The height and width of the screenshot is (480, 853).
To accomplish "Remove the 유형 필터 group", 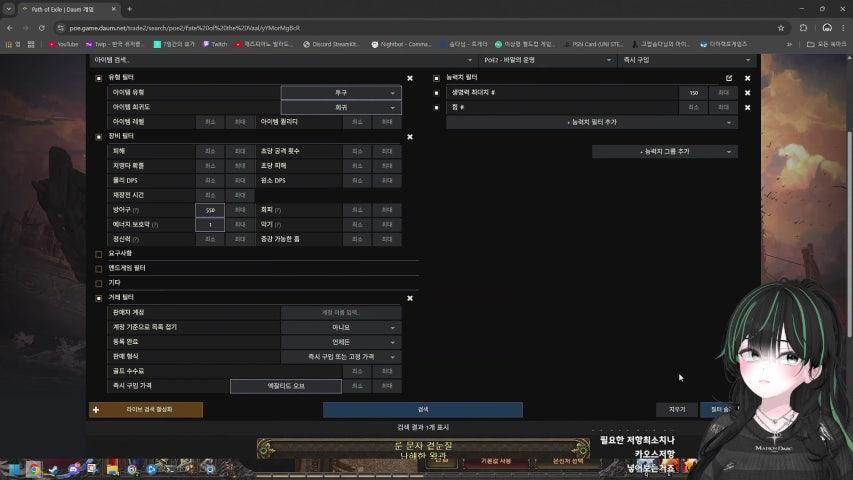I will click(x=410, y=78).
